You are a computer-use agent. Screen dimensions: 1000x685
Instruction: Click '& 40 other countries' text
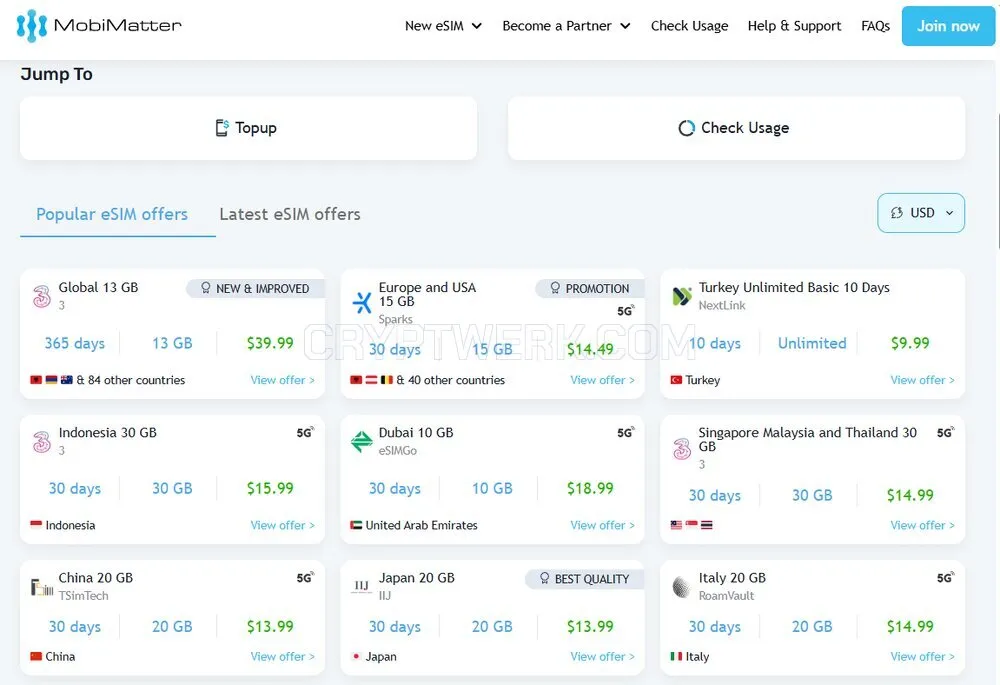[451, 380]
